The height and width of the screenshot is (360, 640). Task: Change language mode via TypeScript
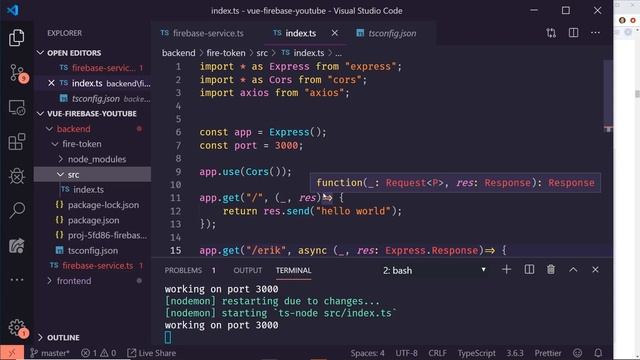pyautogui.click(x=476, y=353)
